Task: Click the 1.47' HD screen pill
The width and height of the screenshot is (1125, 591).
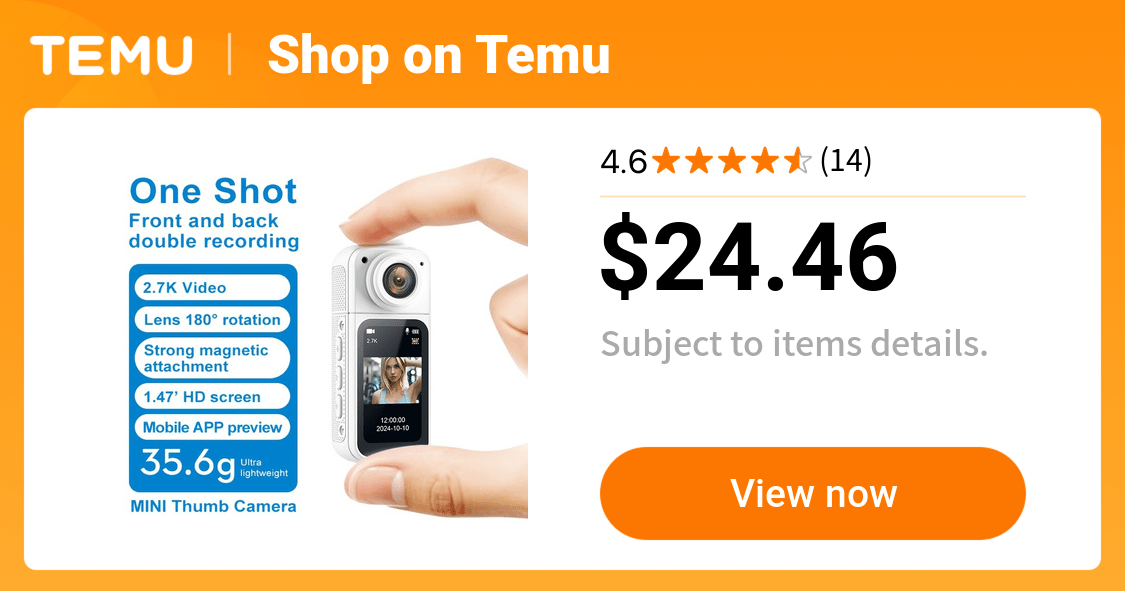Action: 212,397
